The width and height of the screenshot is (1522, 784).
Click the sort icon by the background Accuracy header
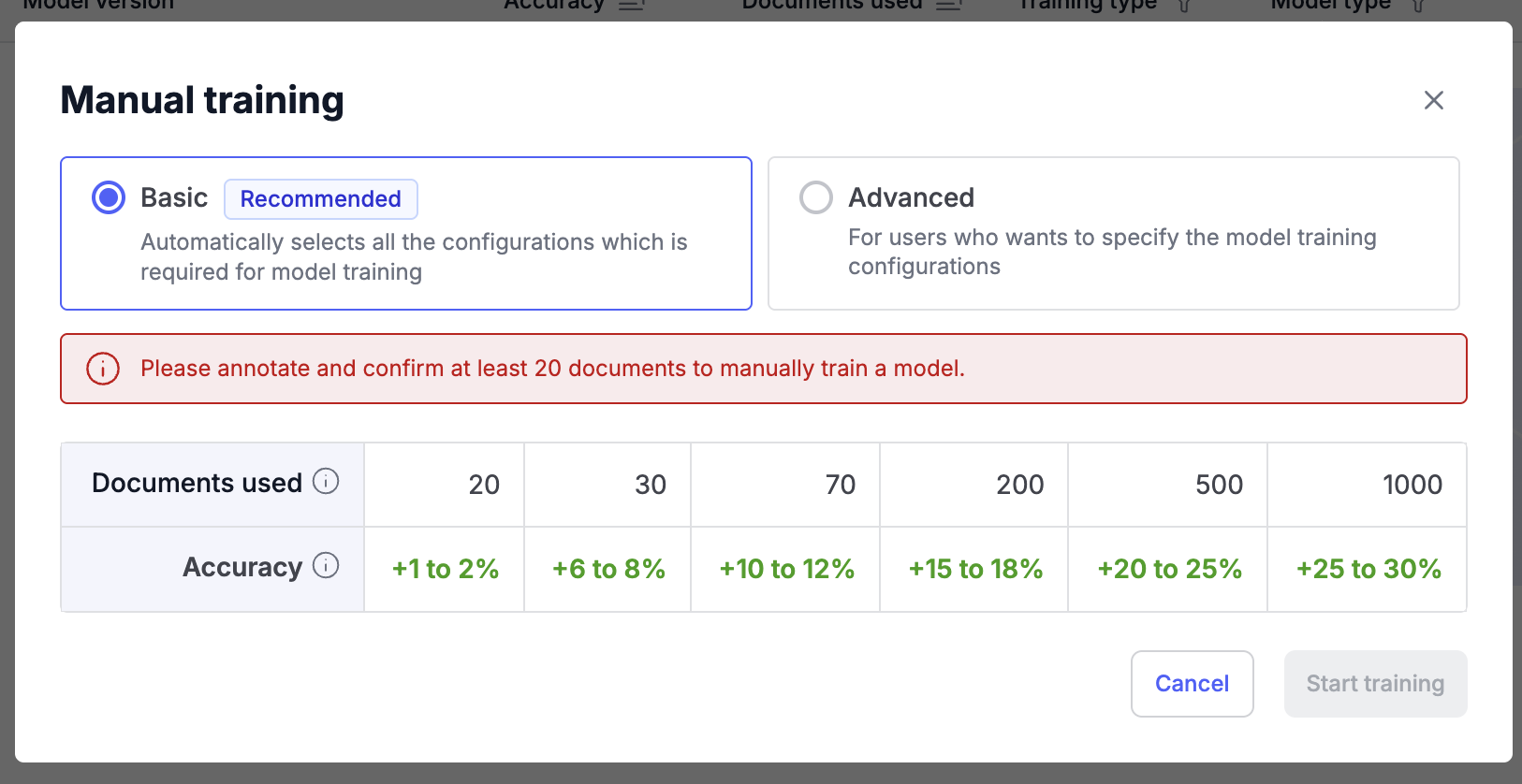point(632,6)
